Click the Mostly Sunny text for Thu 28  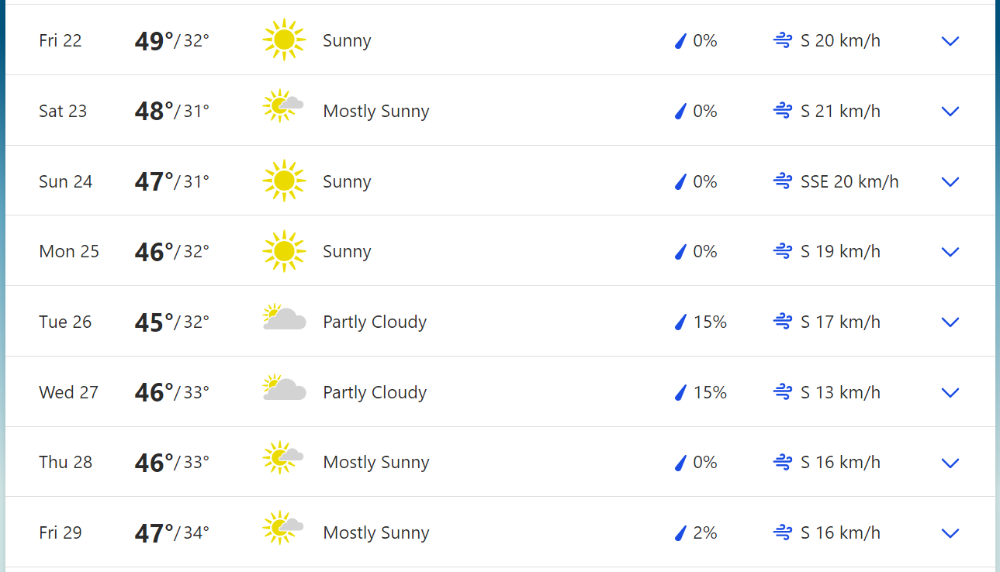[x=376, y=462]
